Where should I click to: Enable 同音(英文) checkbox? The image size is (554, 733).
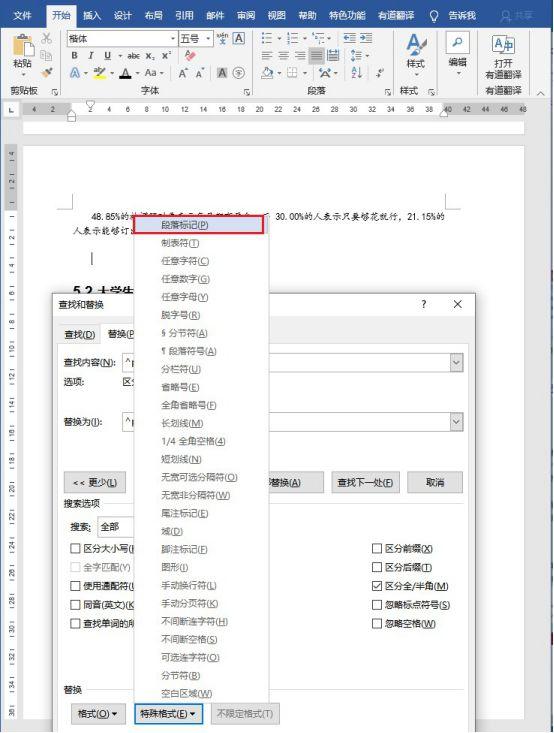click(75, 605)
